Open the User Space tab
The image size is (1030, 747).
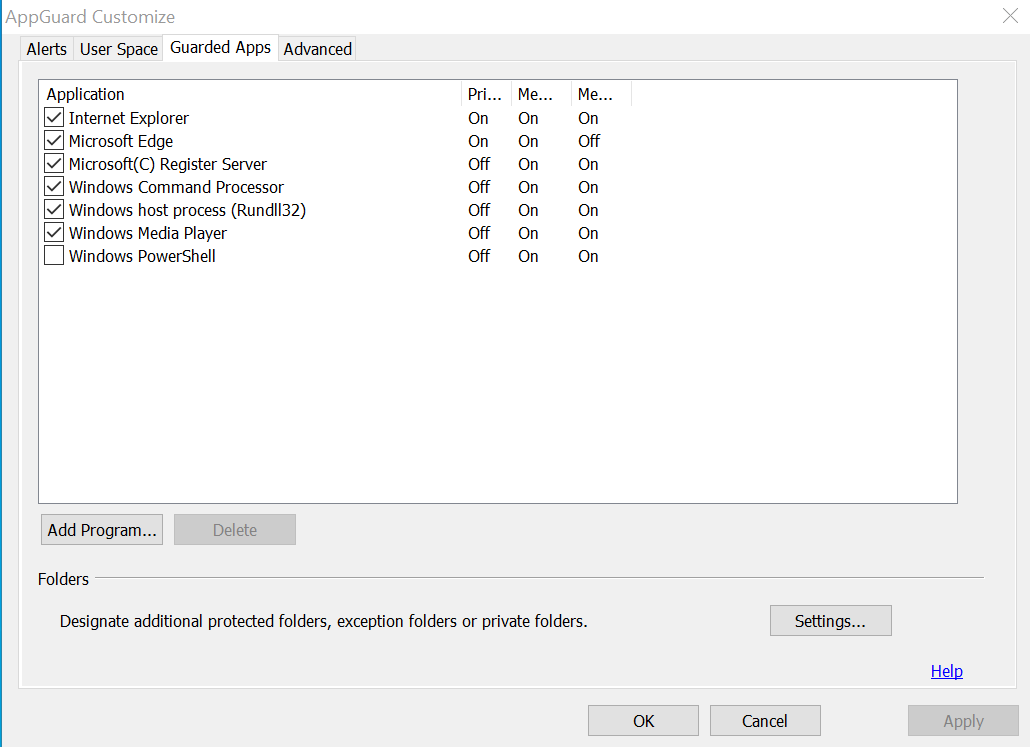pos(119,49)
